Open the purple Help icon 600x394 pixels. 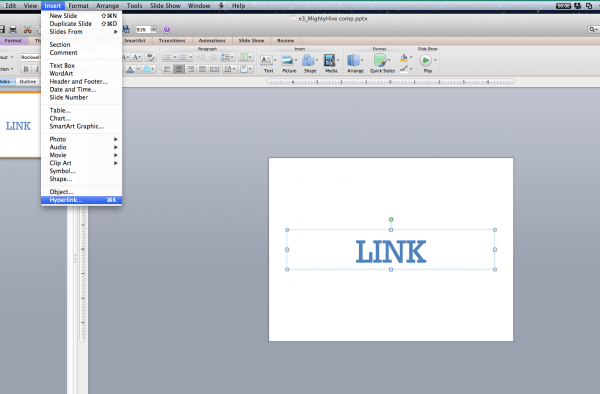tap(167, 29)
